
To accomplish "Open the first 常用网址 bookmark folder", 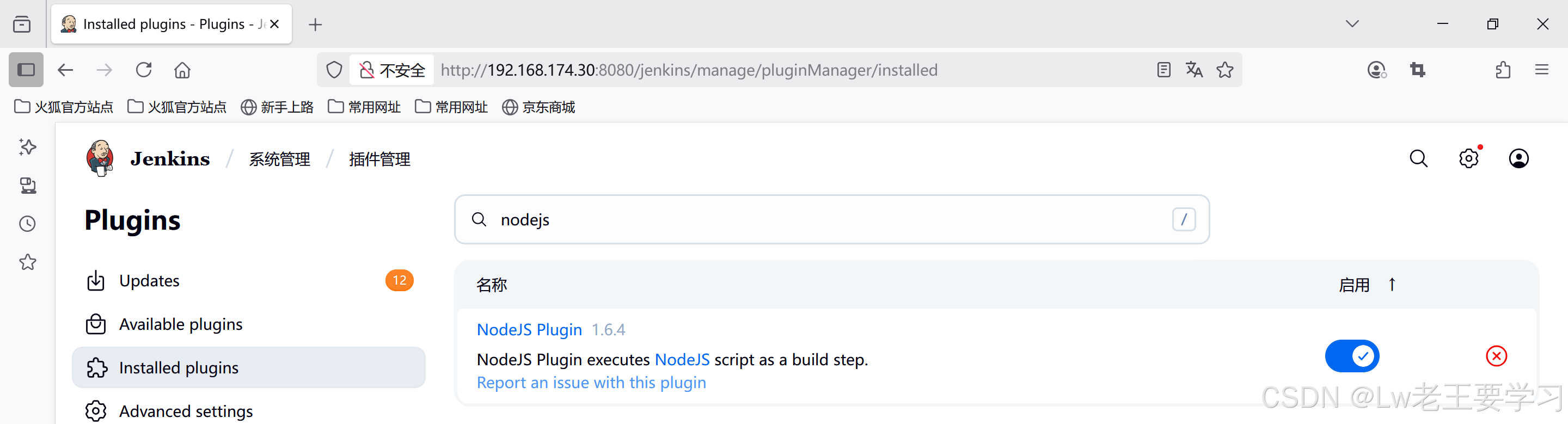I will 364,107.
